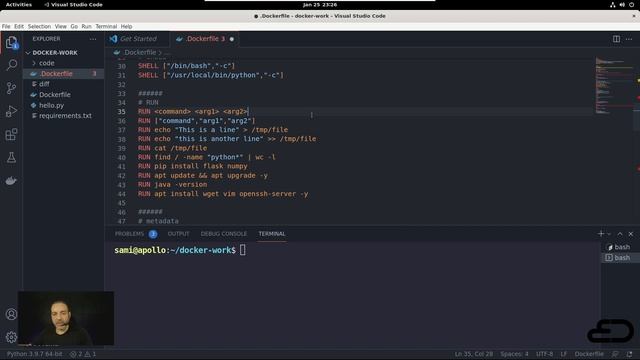Open the Selection menu
The image size is (640, 360).
pyautogui.click(x=39, y=26)
